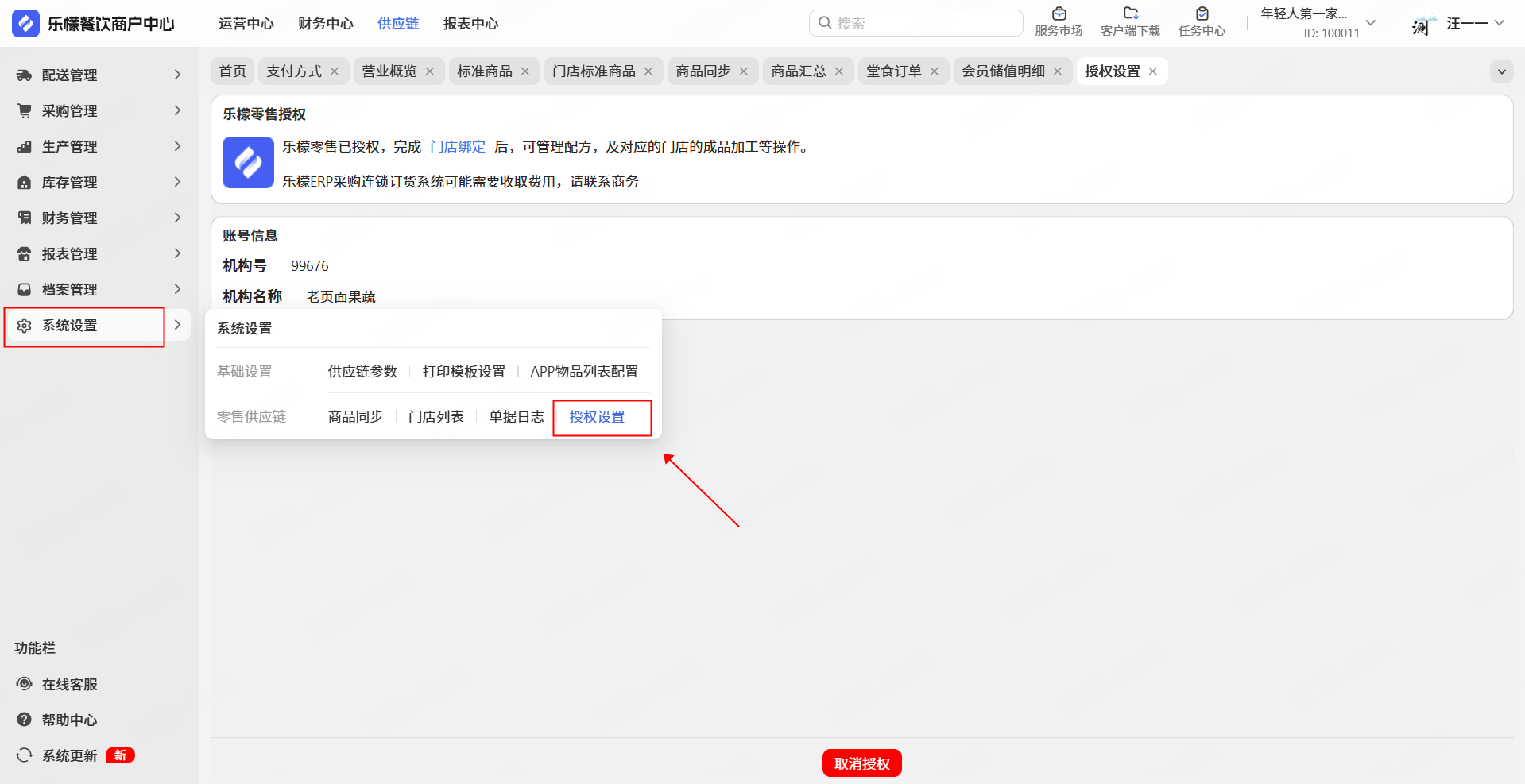Click the search magnifier icon
Image resolution: width=1525 pixels, height=784 pixels.
click(825, 23)
